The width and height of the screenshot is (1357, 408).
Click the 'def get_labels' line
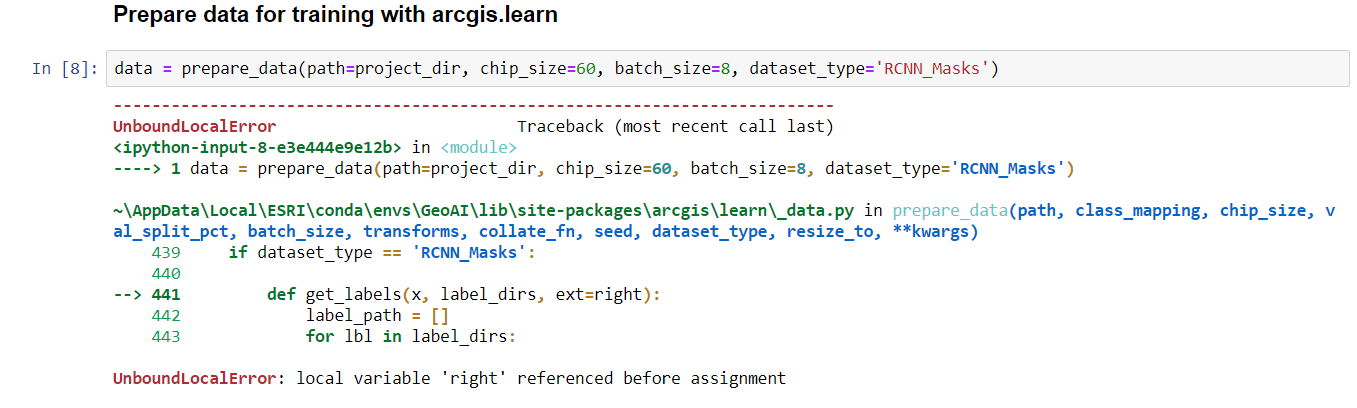[465, 295]
